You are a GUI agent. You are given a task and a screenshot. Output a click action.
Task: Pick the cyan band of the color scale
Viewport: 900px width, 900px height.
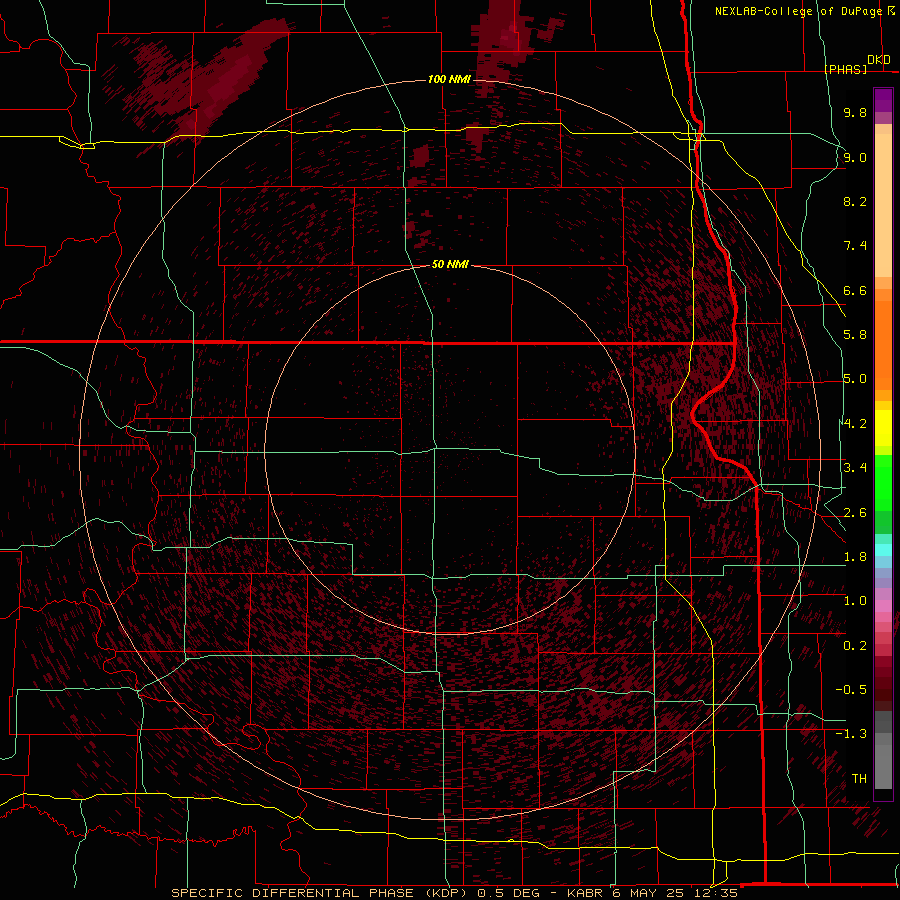[x=883, y=550]
